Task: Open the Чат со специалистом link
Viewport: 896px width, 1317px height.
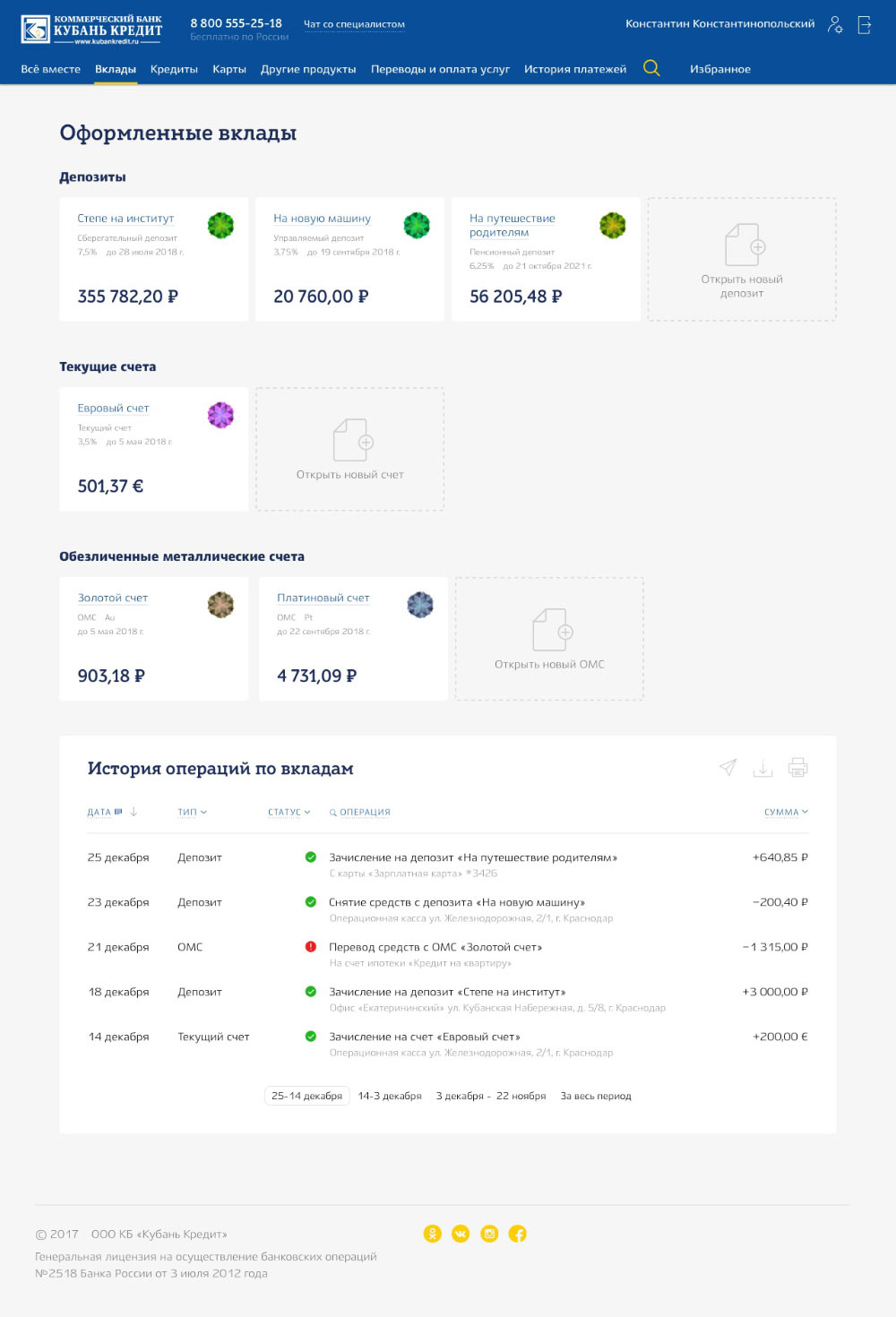Action: 354,24
